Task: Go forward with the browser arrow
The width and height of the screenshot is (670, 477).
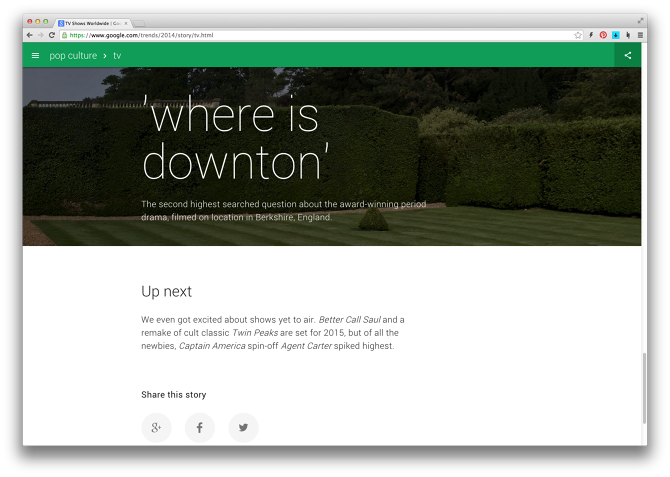Action: pyautogui.click(x=41, y=35)
